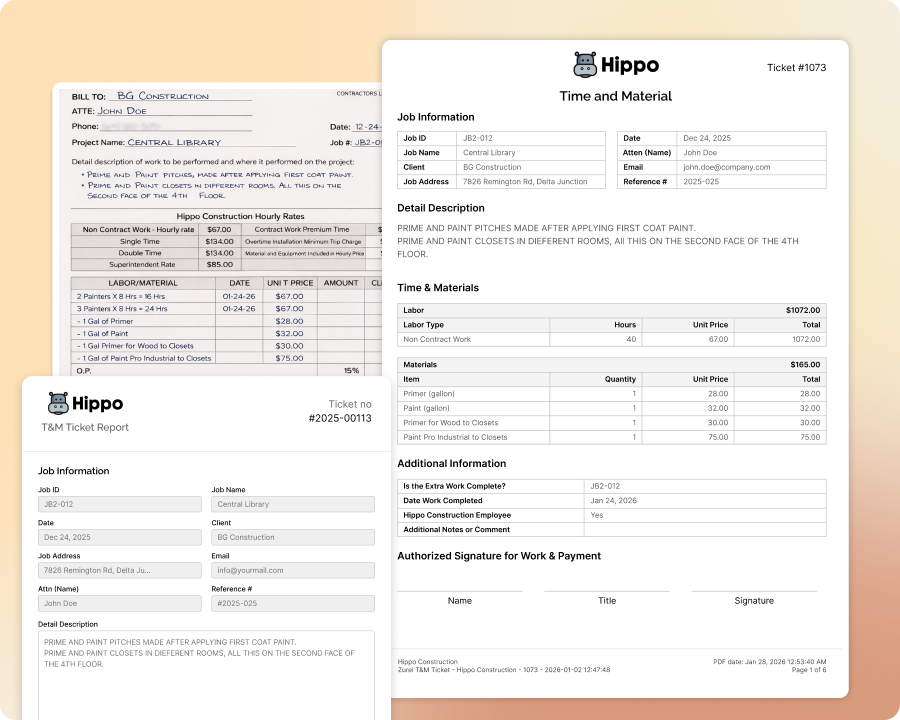Viewport: 900px width, 720px height.
Task: Click the Client field with BG Construction
Action: [x=293, y=537]
